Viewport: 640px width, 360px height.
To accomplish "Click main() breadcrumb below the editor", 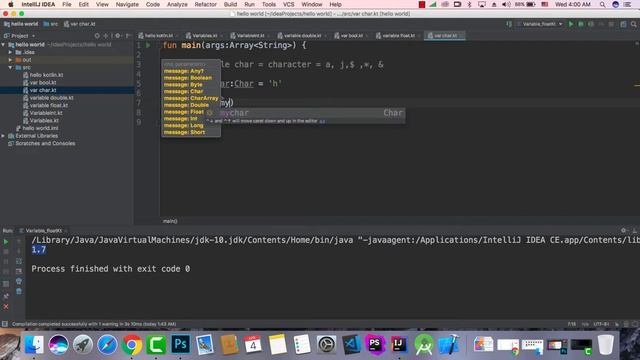I will (170, 221).
